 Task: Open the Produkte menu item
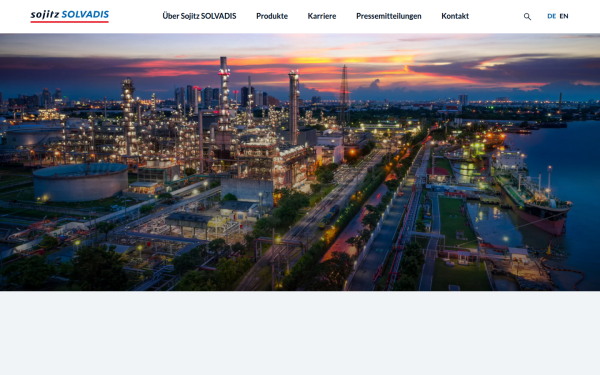(272, 16)
